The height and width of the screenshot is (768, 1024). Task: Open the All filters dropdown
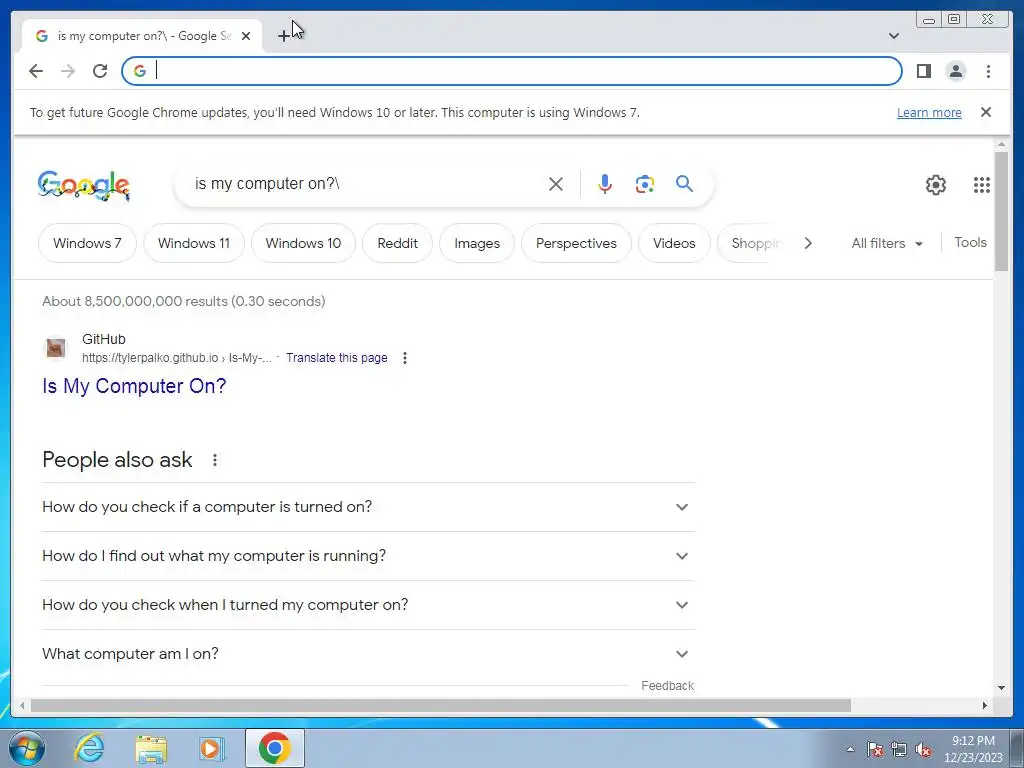[887, 243]
